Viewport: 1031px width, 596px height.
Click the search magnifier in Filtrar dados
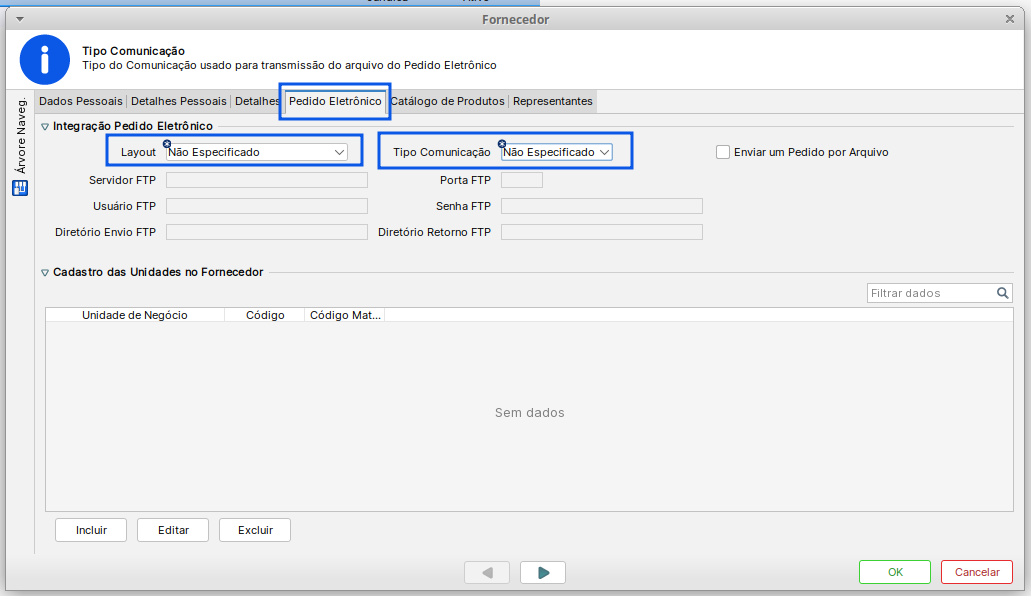coord(1002,293)
